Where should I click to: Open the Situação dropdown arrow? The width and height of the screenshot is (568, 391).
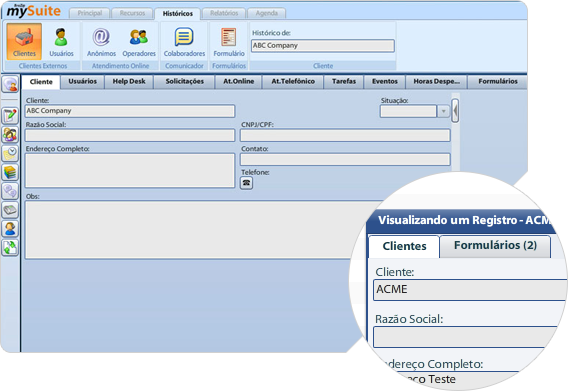443,111
